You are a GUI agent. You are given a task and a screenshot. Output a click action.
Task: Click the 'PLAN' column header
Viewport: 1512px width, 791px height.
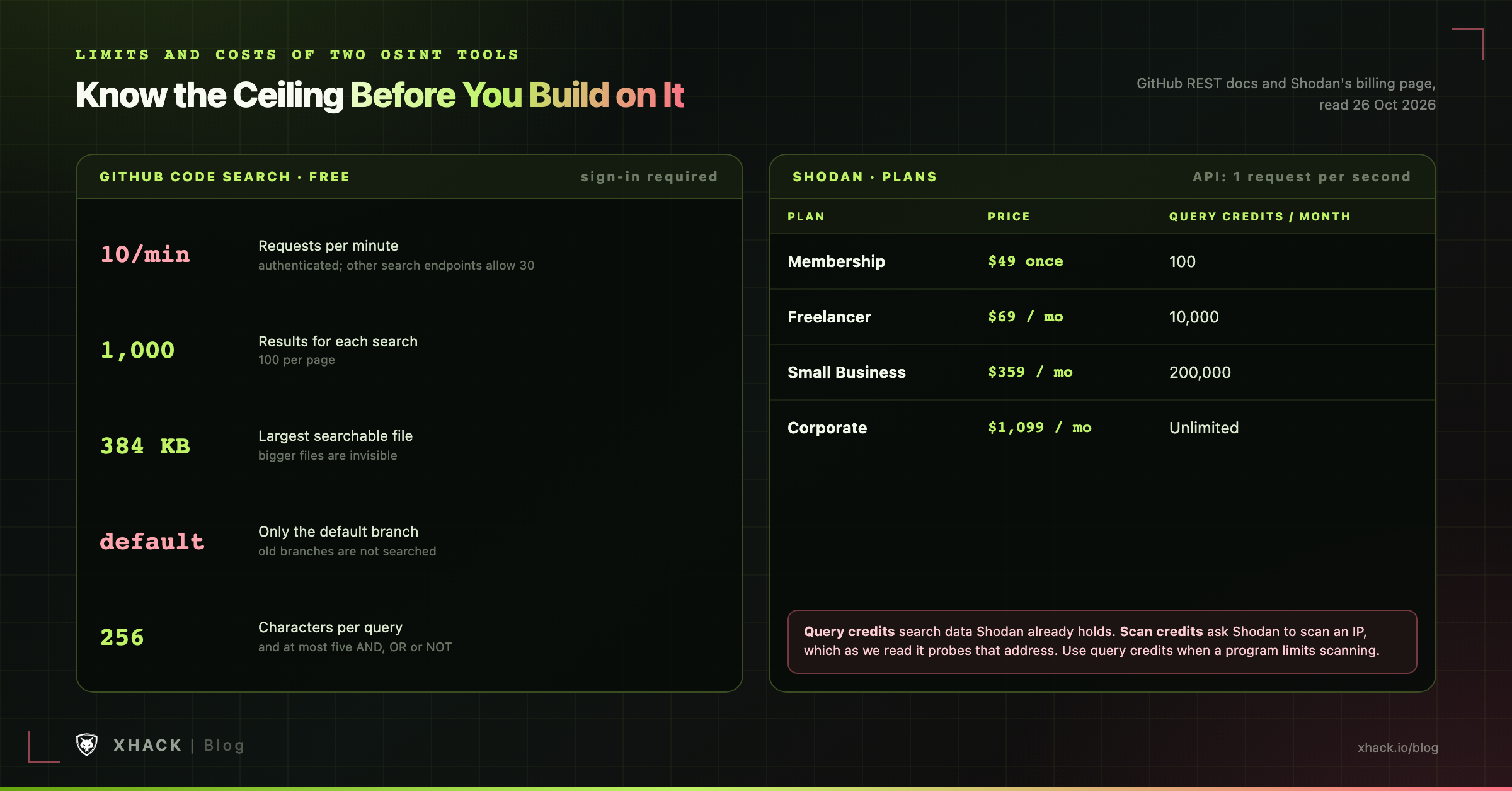[x=806, y=217]
